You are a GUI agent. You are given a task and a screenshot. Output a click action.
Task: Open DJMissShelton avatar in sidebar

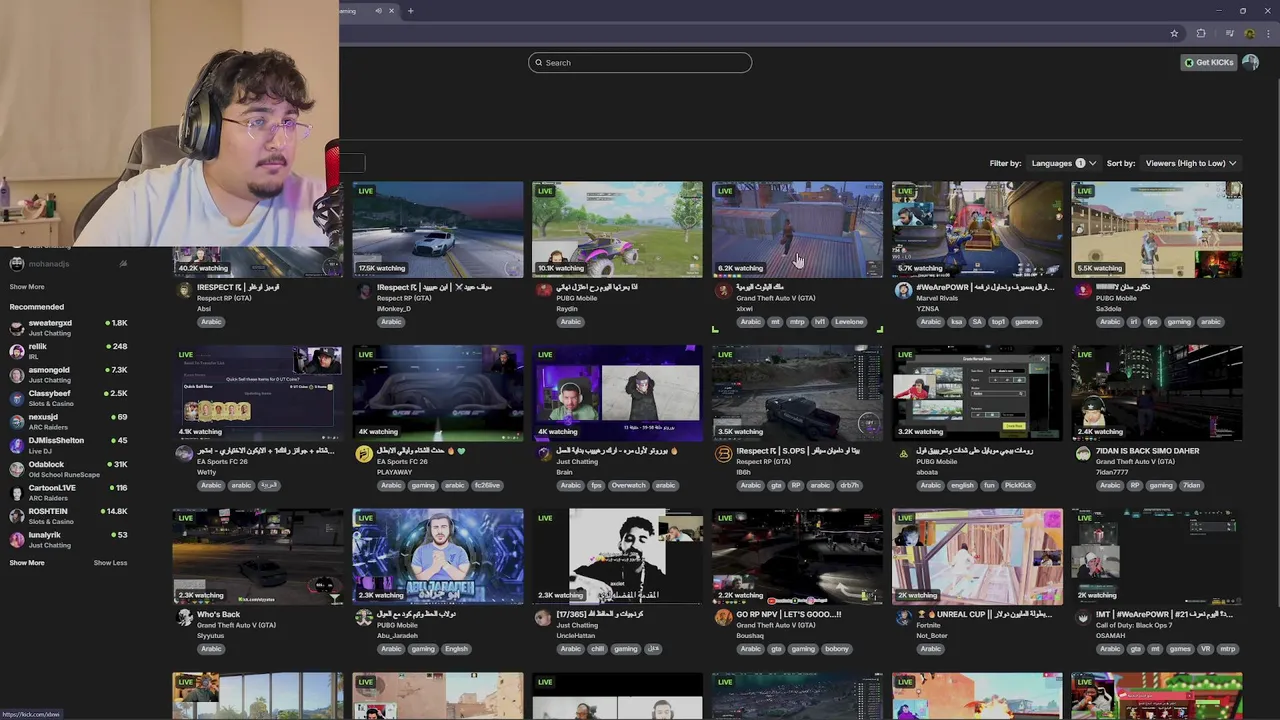point(16,445)
